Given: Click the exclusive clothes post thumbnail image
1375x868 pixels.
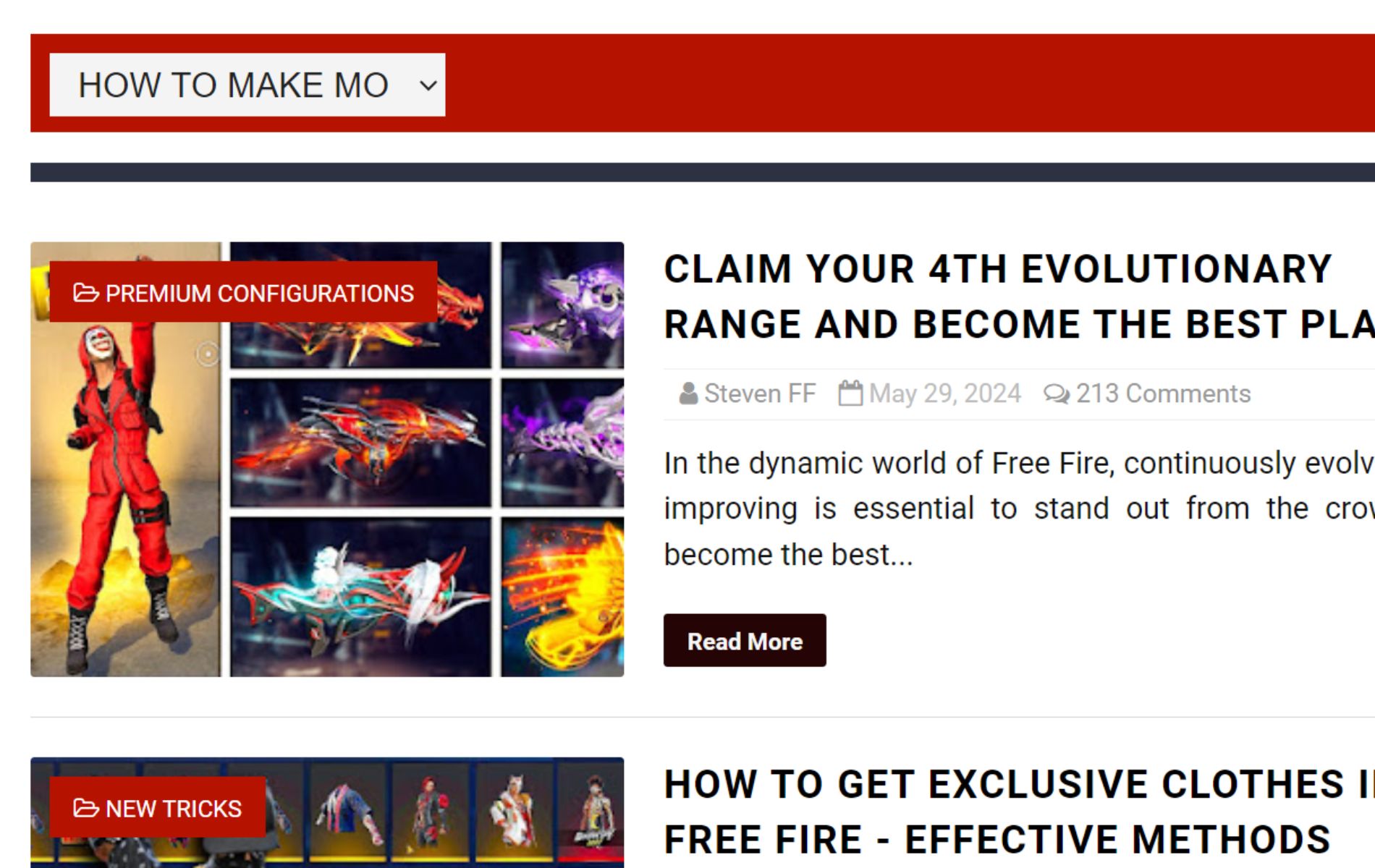Looking at the screenshot, I should click(327, 812).
